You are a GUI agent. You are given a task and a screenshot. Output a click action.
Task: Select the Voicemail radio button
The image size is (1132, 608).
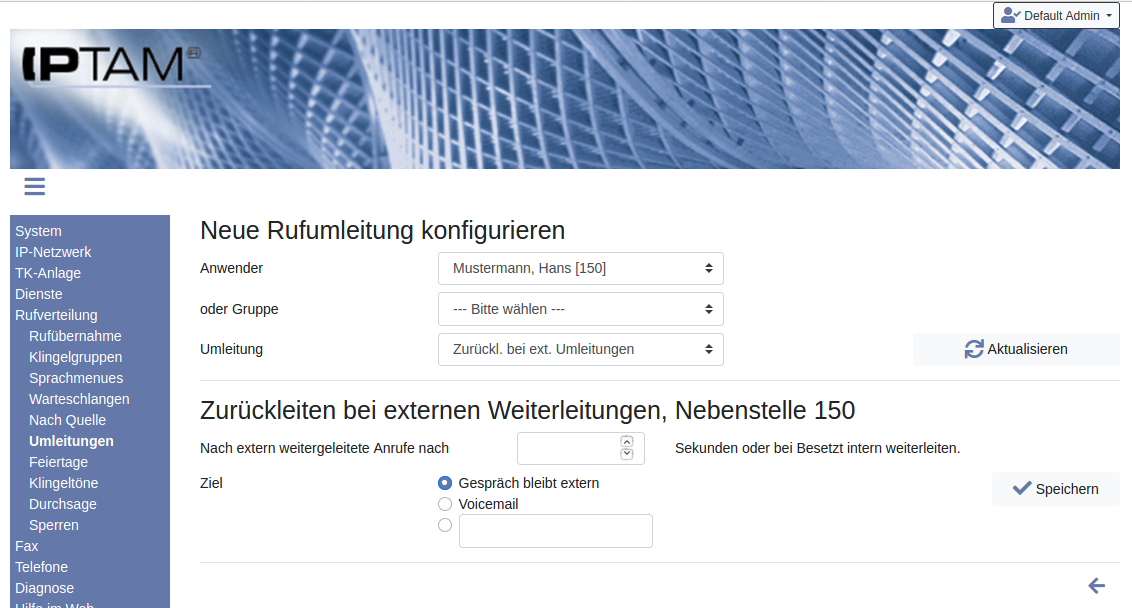445,504
